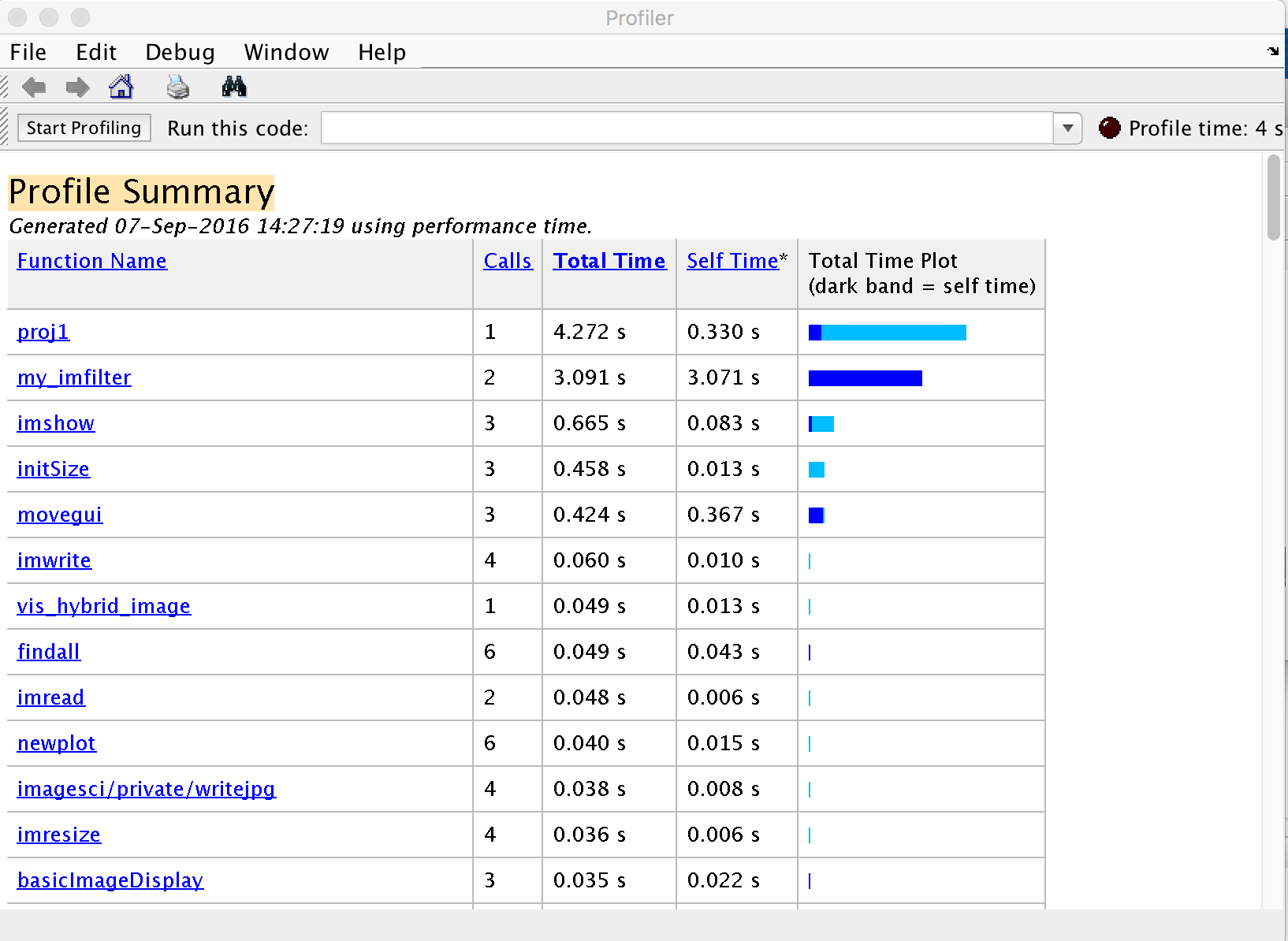Open the File menu
Viewport: 1288px width, 941px height.
pyautogui.click(x=28, y=52)
